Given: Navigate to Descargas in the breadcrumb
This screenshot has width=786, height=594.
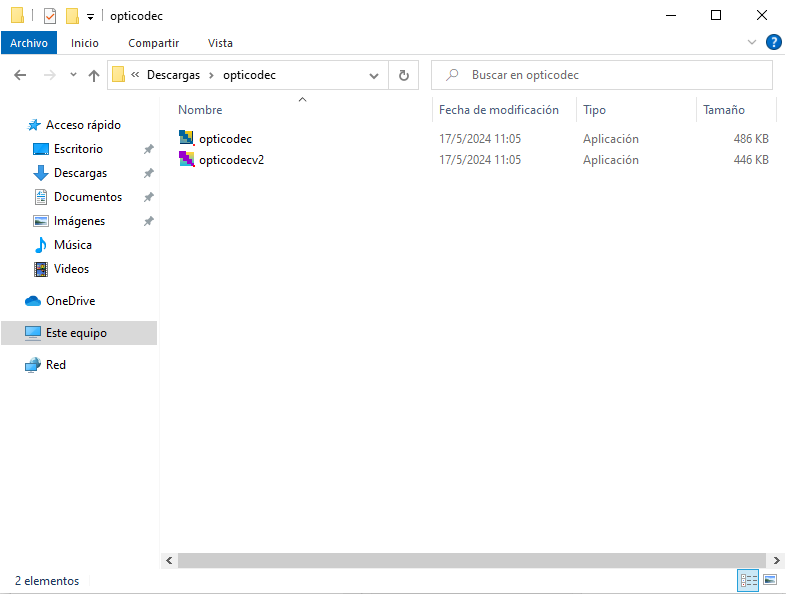Looking at the screenshot, I should point(173,75).
